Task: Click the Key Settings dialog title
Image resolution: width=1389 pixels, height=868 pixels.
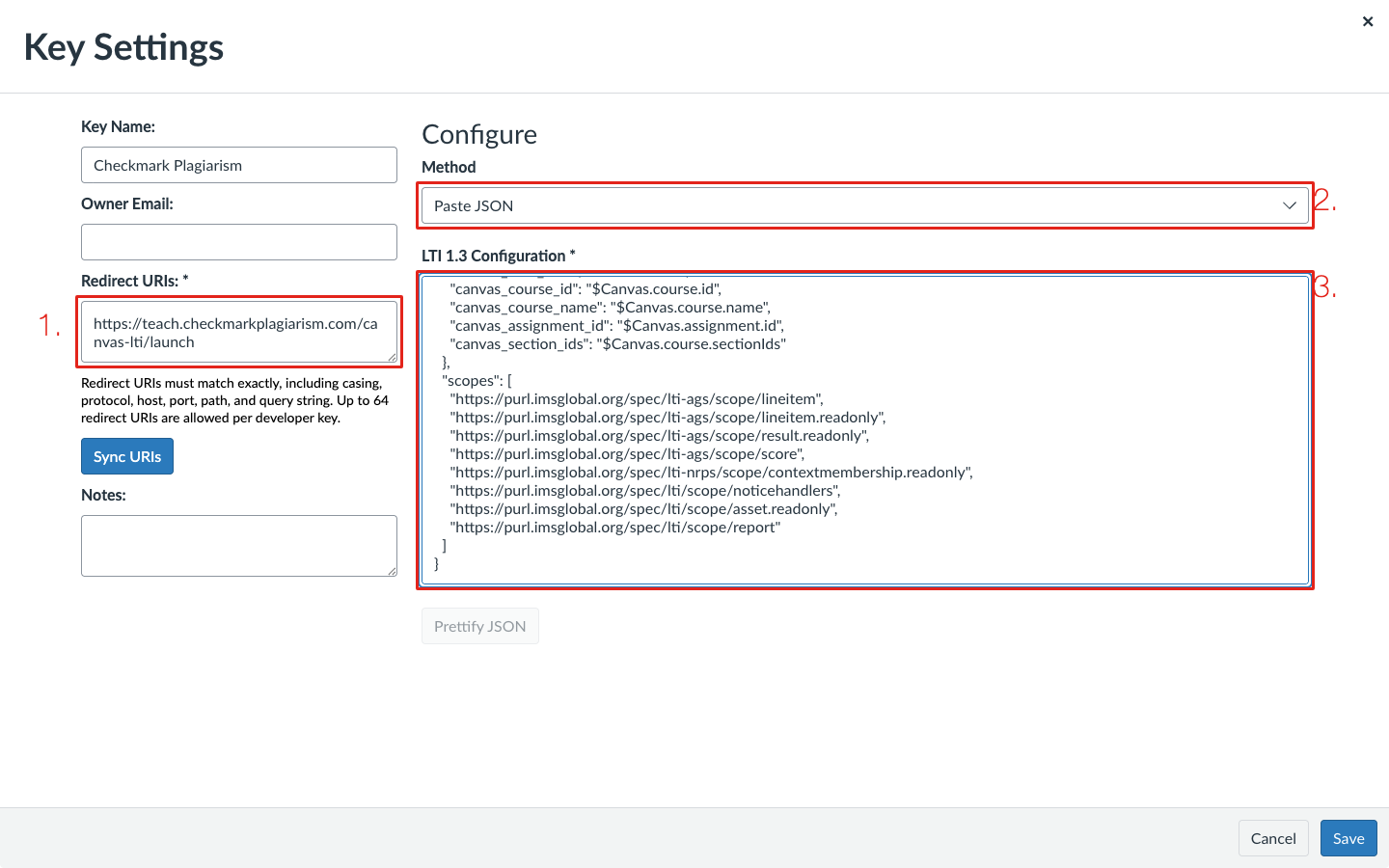Action: pyautogui.click(x=123, y=47)
